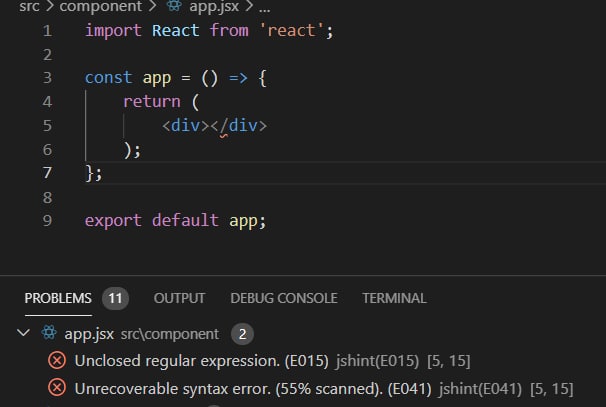Viewport: 606px width, 407px height.
Task: Click the arrow '=>' on line 3
Action: click(x=238, y=78)
